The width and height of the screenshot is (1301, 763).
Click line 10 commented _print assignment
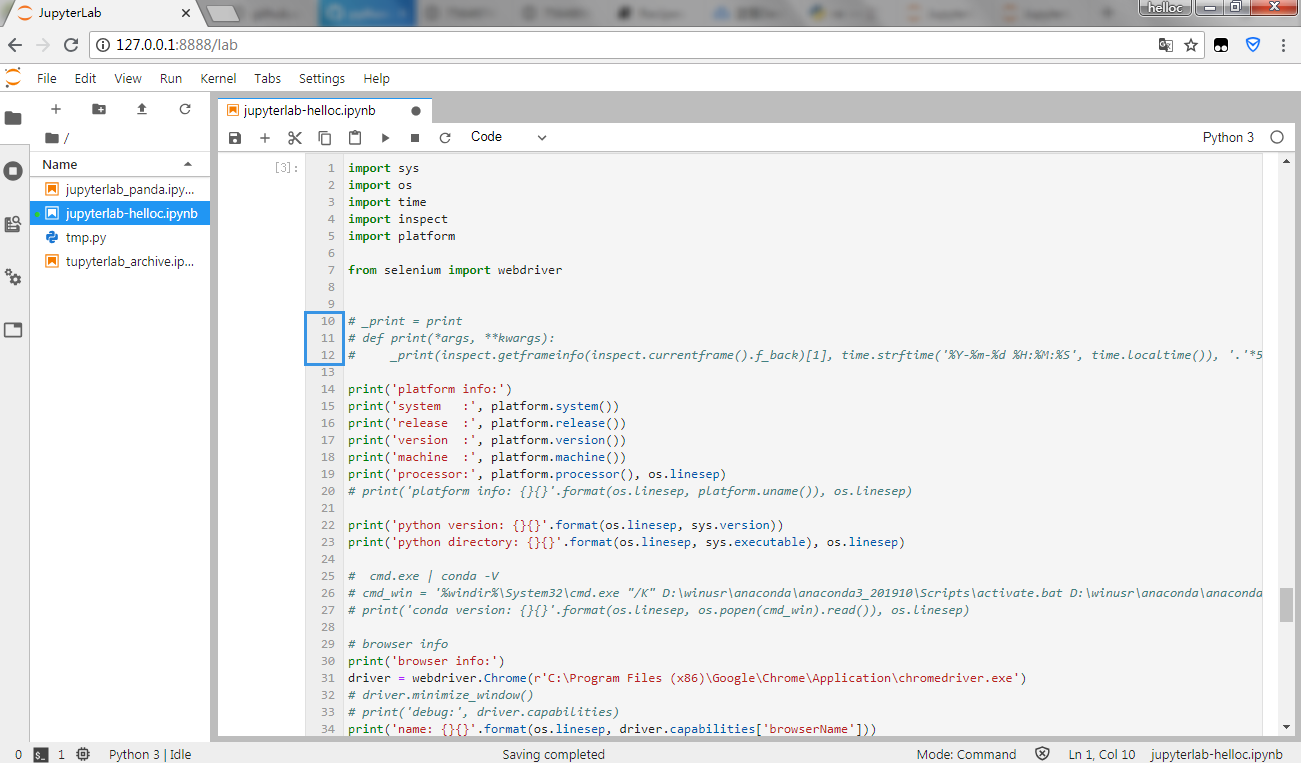coord(405,321)
